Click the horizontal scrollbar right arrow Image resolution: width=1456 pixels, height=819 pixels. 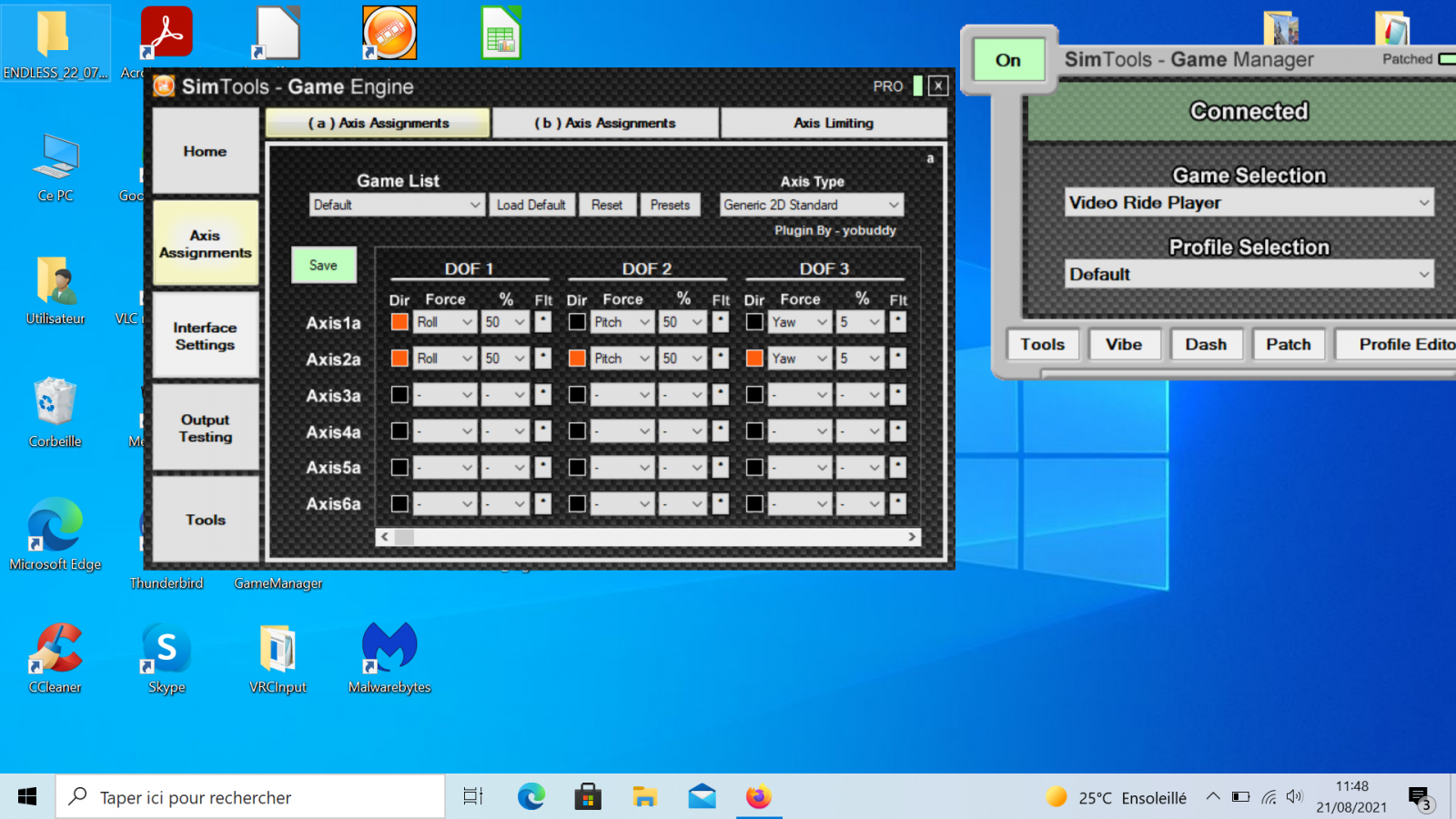912,537
